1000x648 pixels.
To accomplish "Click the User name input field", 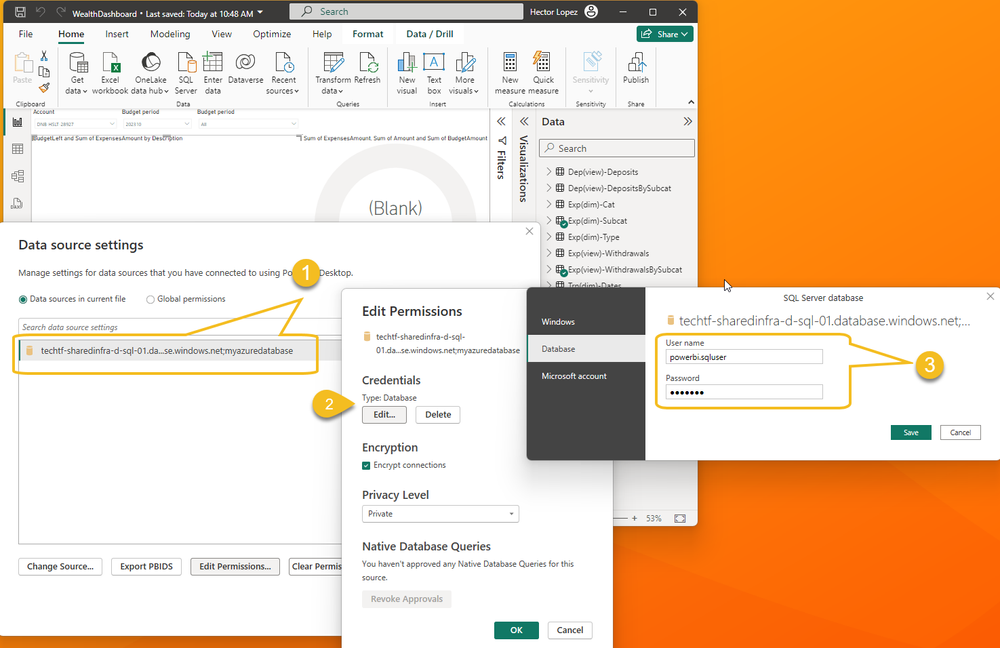I will pyautogui.click(x=744, y=357).
